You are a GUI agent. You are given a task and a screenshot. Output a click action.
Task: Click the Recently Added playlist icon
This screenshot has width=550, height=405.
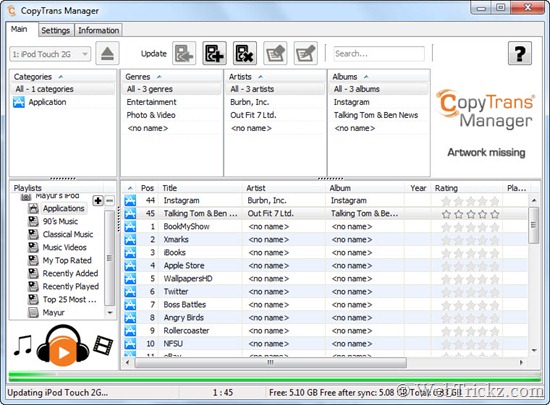(33, 273)
